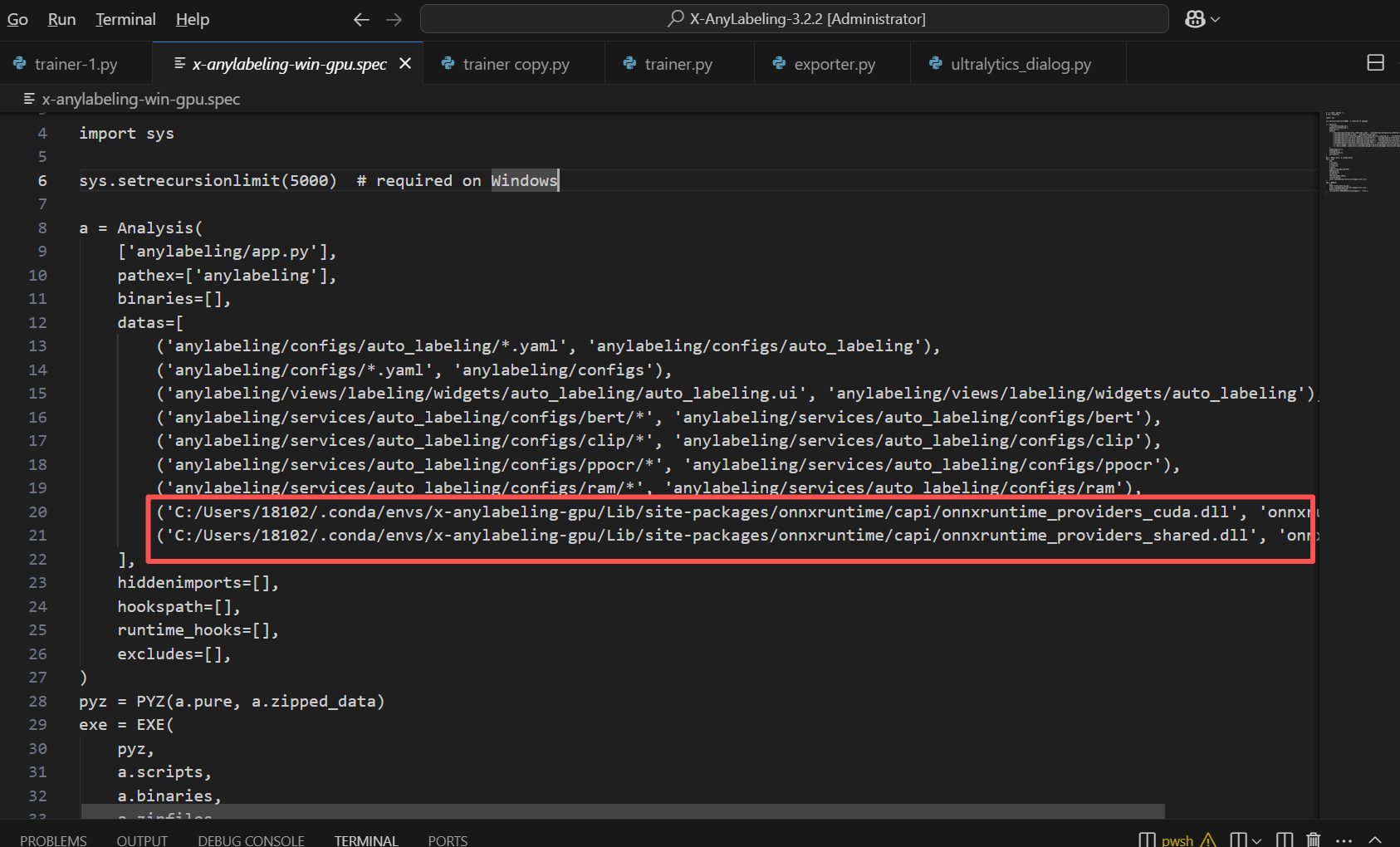Click Python icon on exporter.py tab

[x=779, y=63]
